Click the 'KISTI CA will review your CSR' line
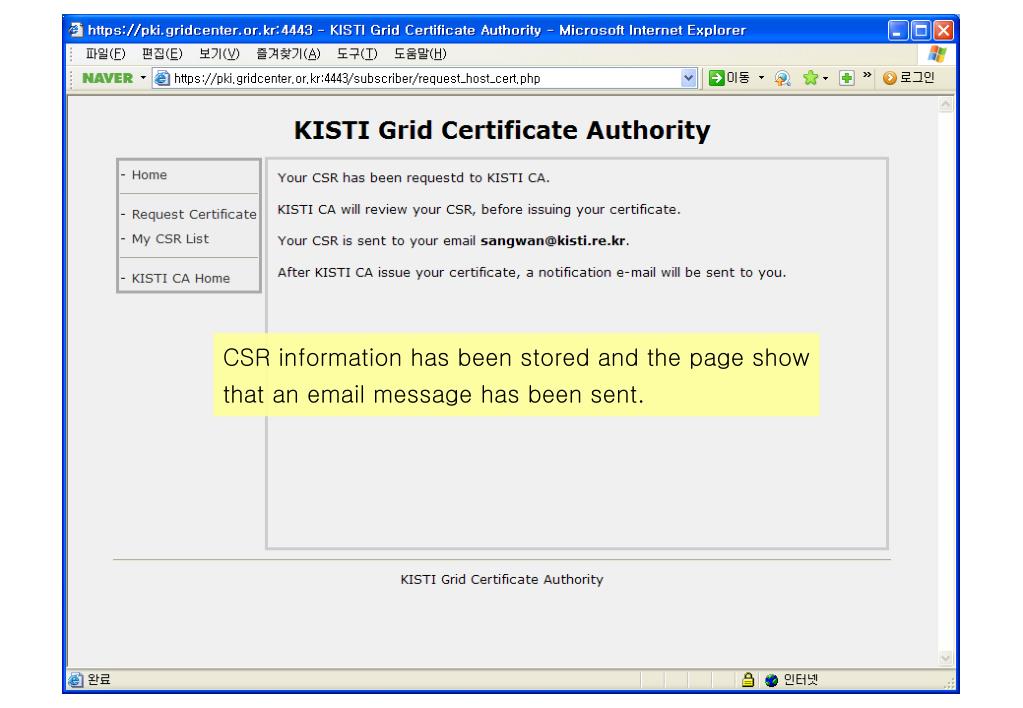The width and height of the screenshot is (1023, 708). click(x=479, y=209)
